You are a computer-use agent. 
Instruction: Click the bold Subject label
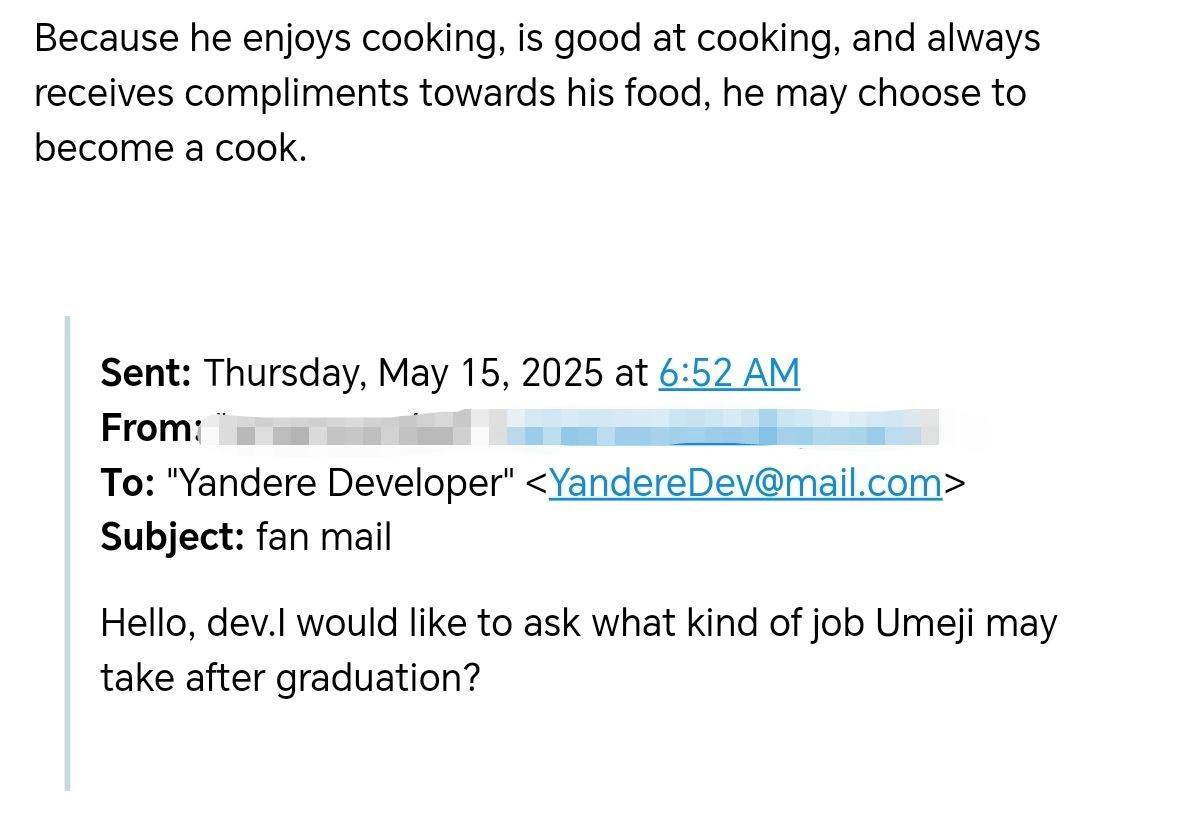point(172,538)
